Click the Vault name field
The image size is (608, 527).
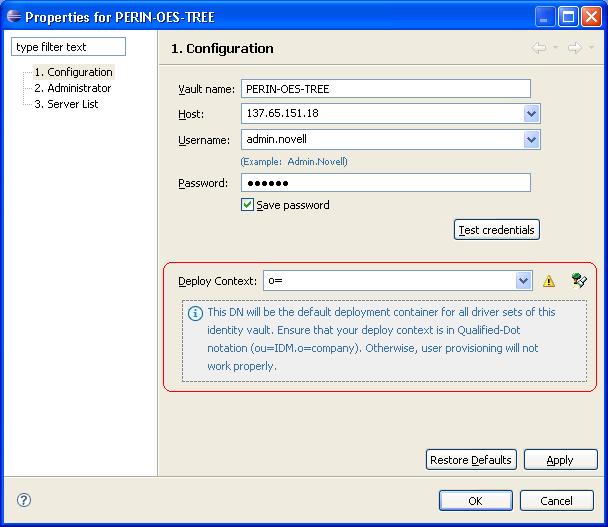coord(386,89)
